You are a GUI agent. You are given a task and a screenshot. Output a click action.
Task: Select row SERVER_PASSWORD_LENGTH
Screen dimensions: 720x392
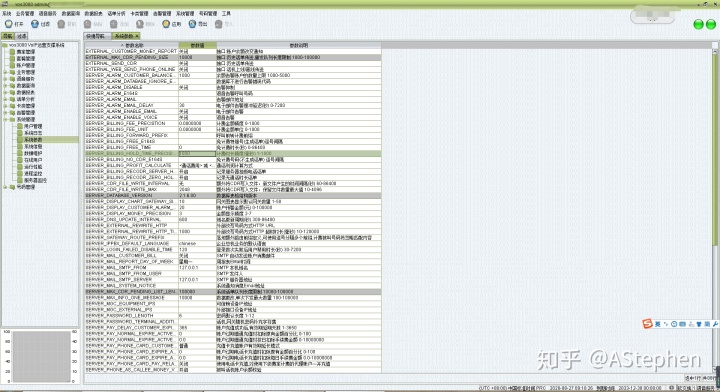pos(233,316)
